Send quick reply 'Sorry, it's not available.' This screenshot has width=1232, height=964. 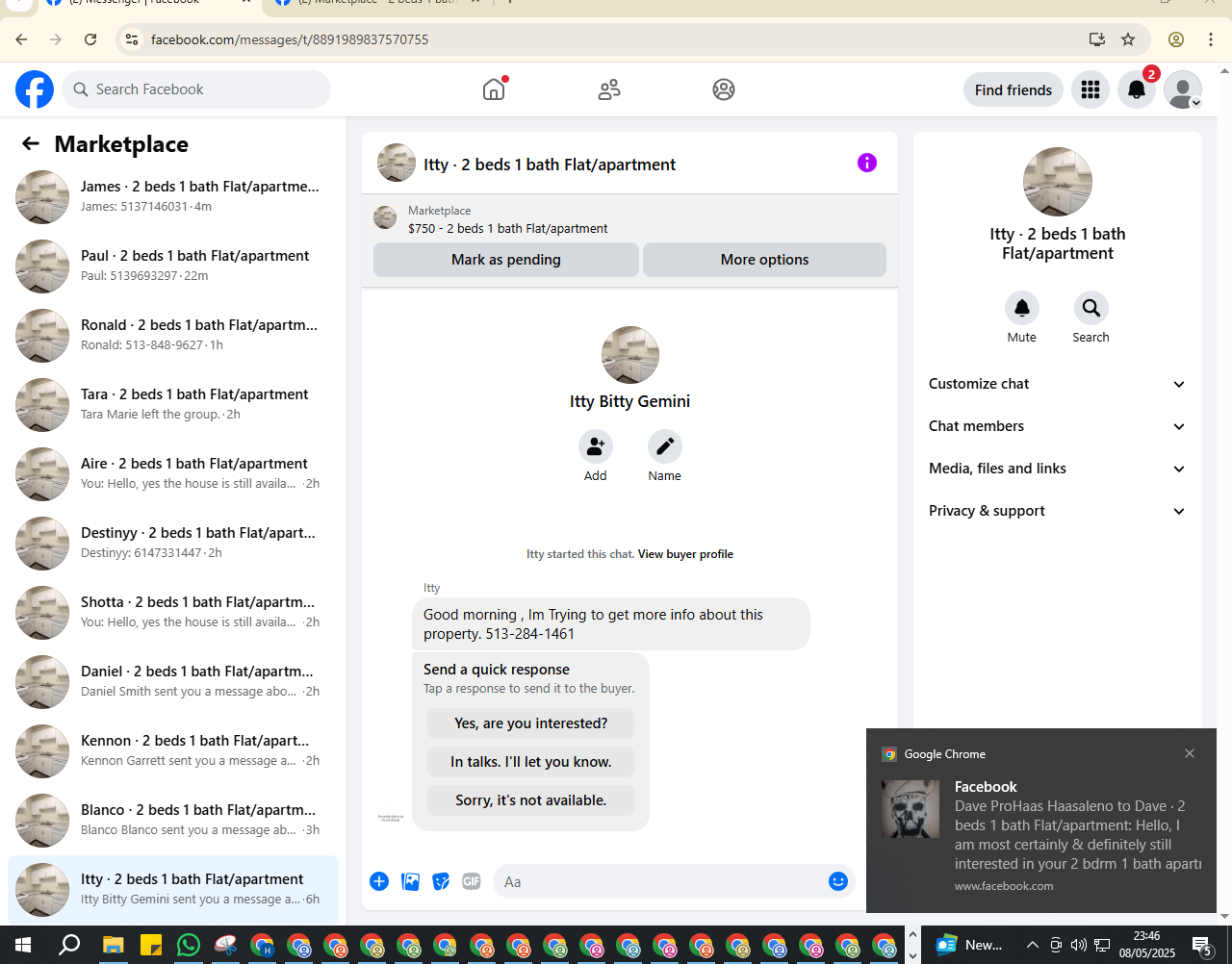coord(531,800)
